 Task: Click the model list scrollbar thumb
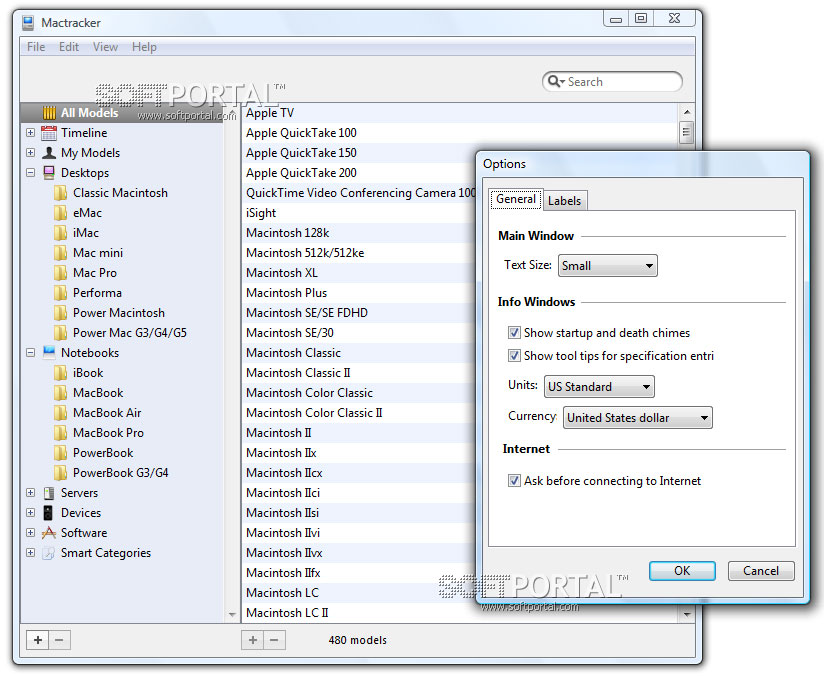coord(686,132)
